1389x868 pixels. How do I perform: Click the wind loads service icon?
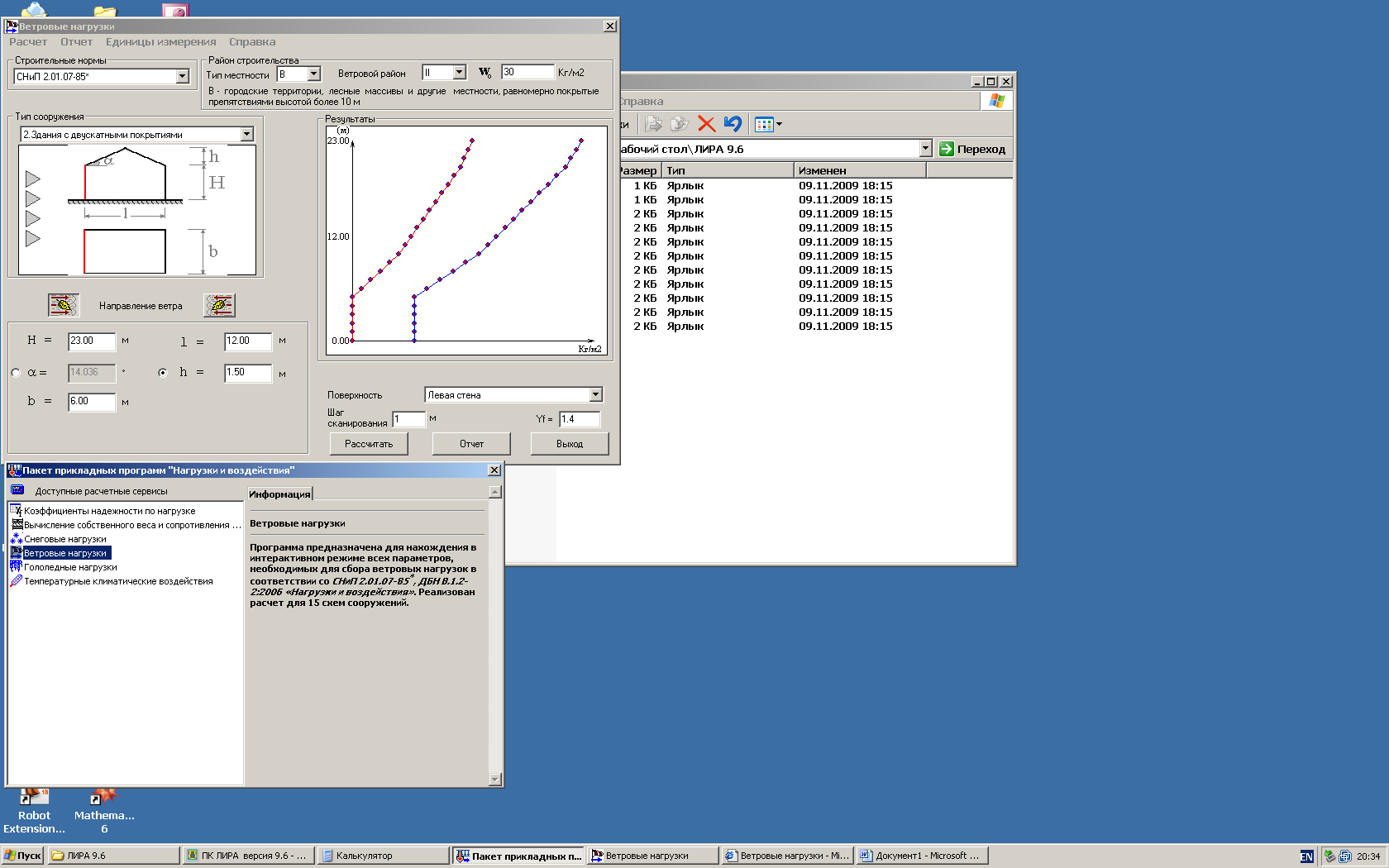pyautogui.click(x=17, y=553)
